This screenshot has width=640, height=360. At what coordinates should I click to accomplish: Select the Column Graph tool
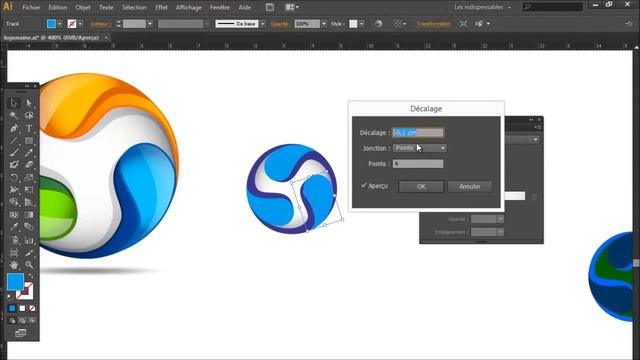click(29, 240)
